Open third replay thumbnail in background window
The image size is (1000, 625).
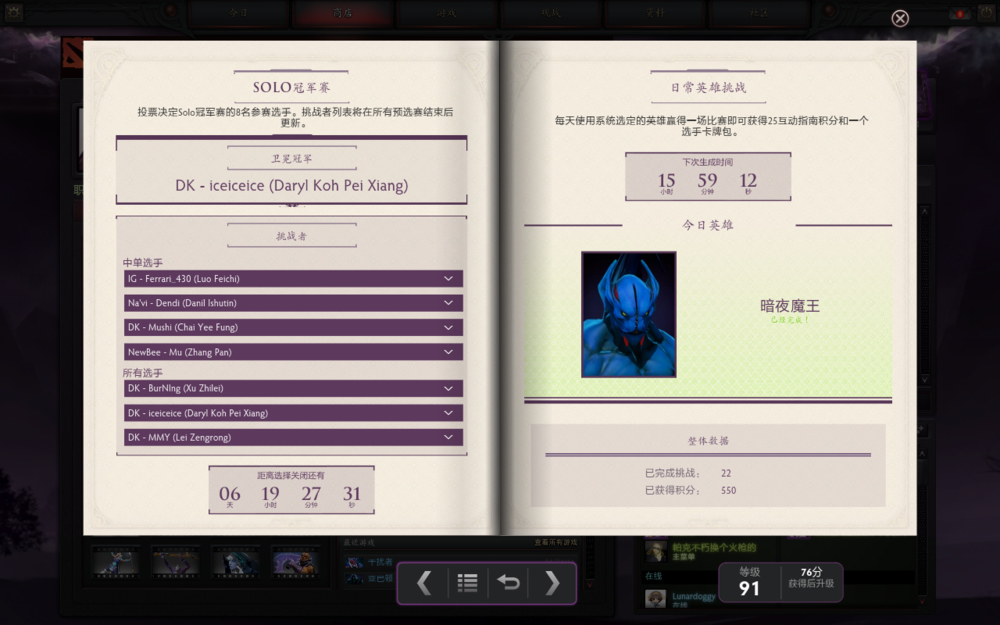pos(235,562)
